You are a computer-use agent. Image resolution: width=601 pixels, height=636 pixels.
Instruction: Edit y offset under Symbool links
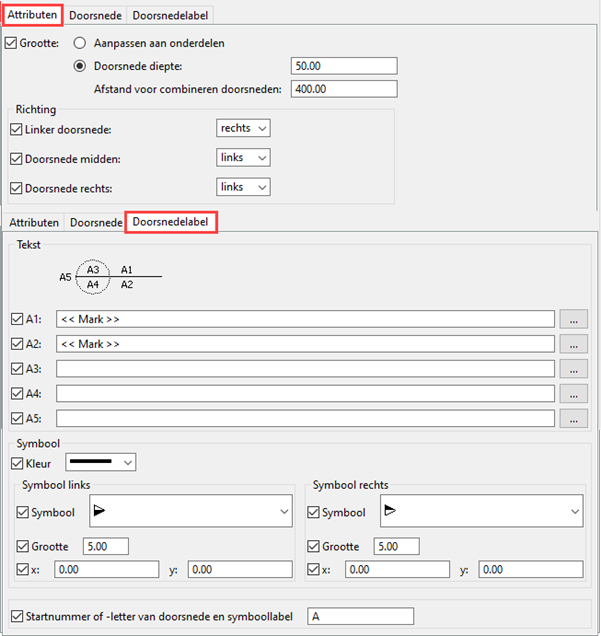240,569
